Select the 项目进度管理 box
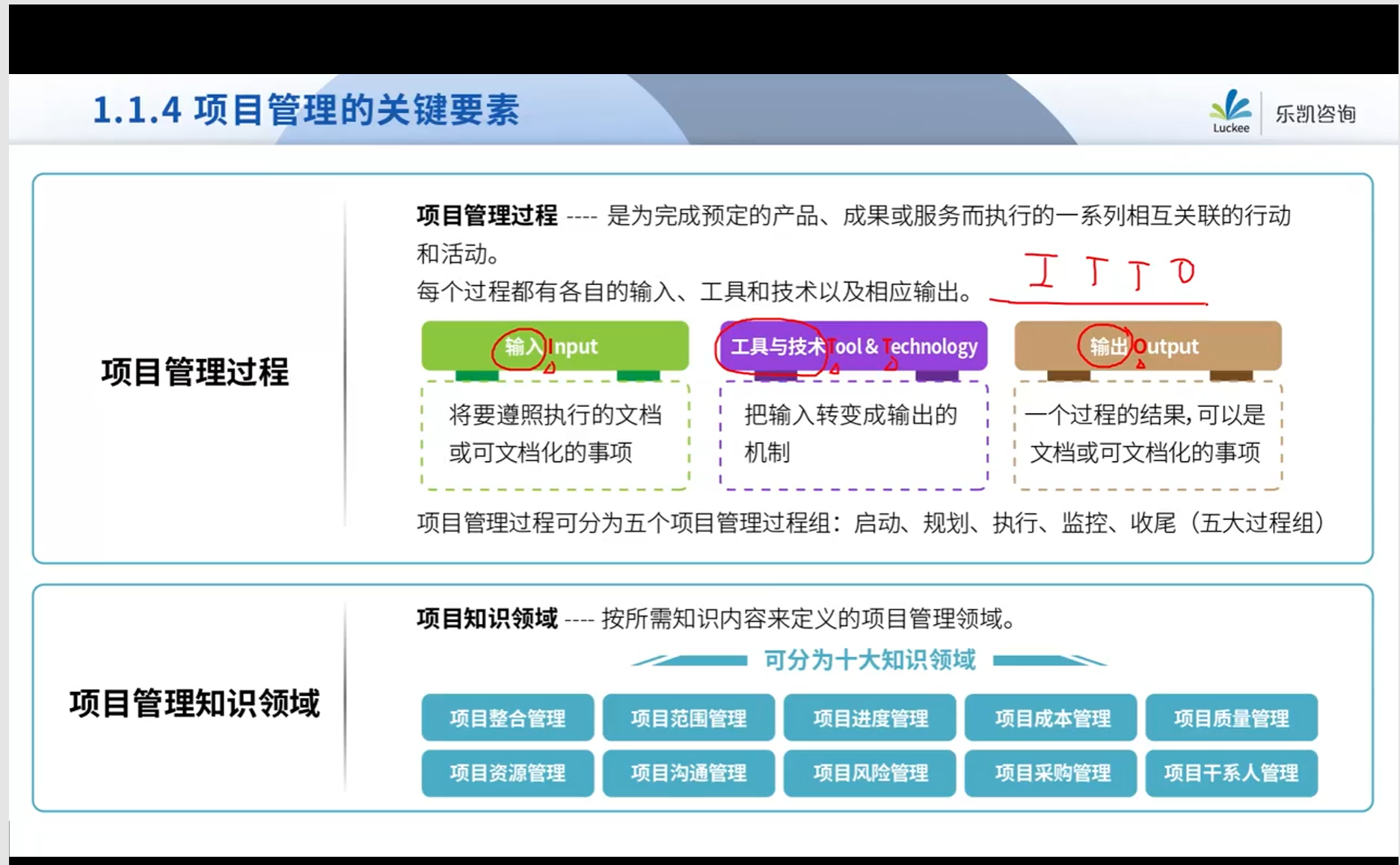Viewport: 1400px width, 865px height. (x=870, y=718)
